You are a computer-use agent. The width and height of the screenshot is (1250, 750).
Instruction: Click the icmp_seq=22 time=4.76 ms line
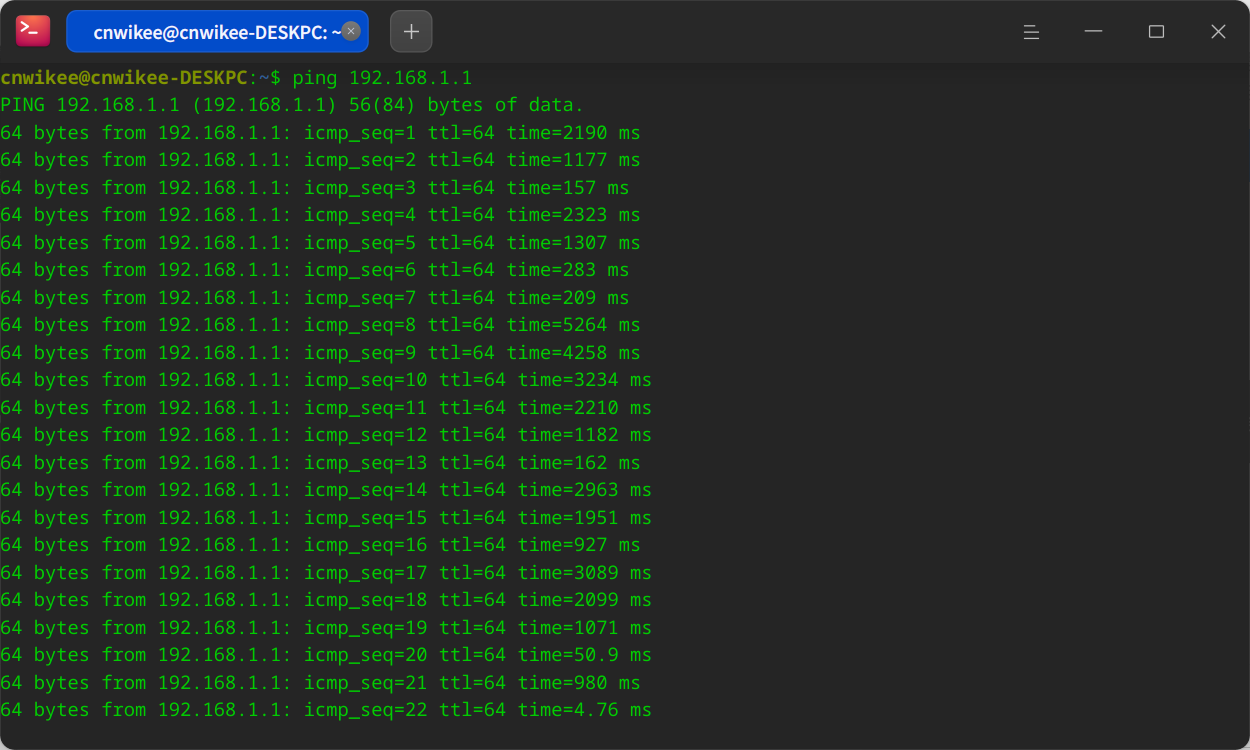tap(326, 710)
